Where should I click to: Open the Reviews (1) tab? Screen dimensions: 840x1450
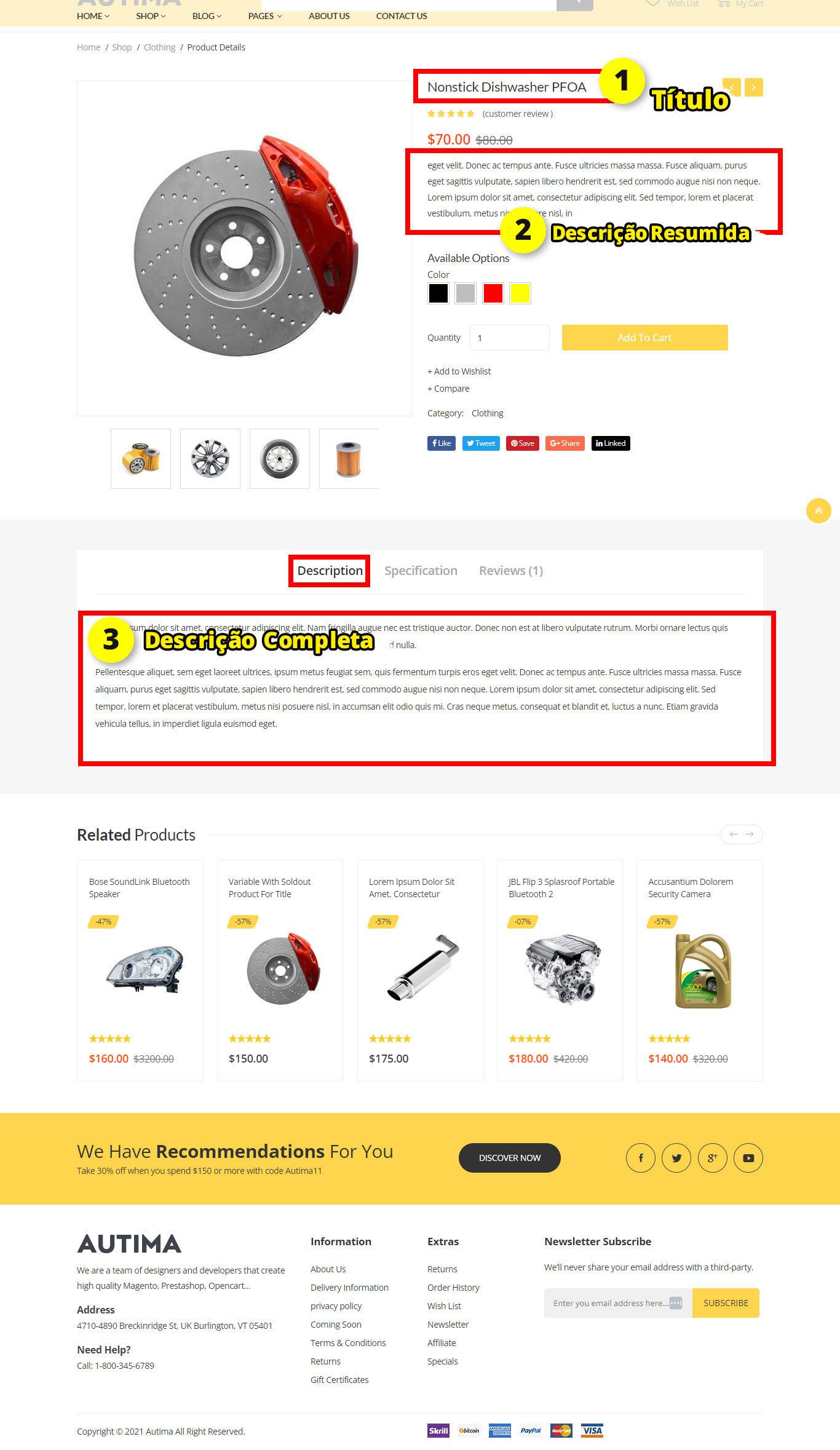[x=511, y=571]
